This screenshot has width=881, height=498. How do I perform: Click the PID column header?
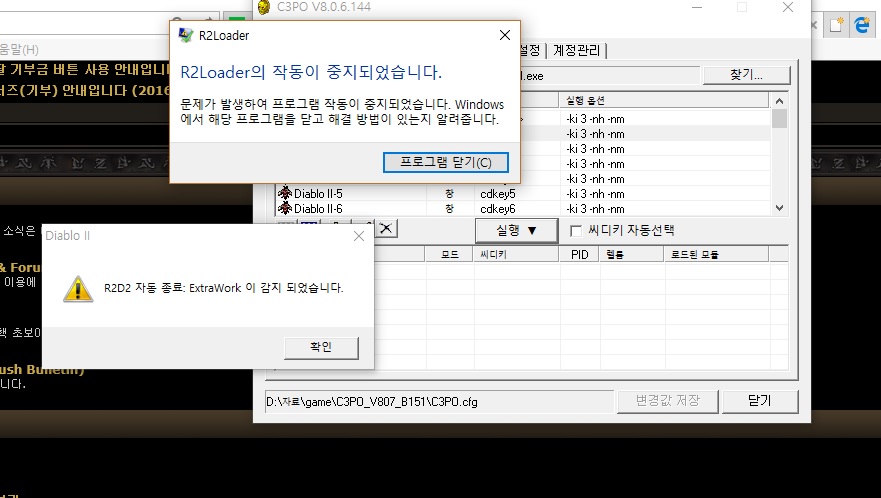pyautogui.click(x=580, y=255)
